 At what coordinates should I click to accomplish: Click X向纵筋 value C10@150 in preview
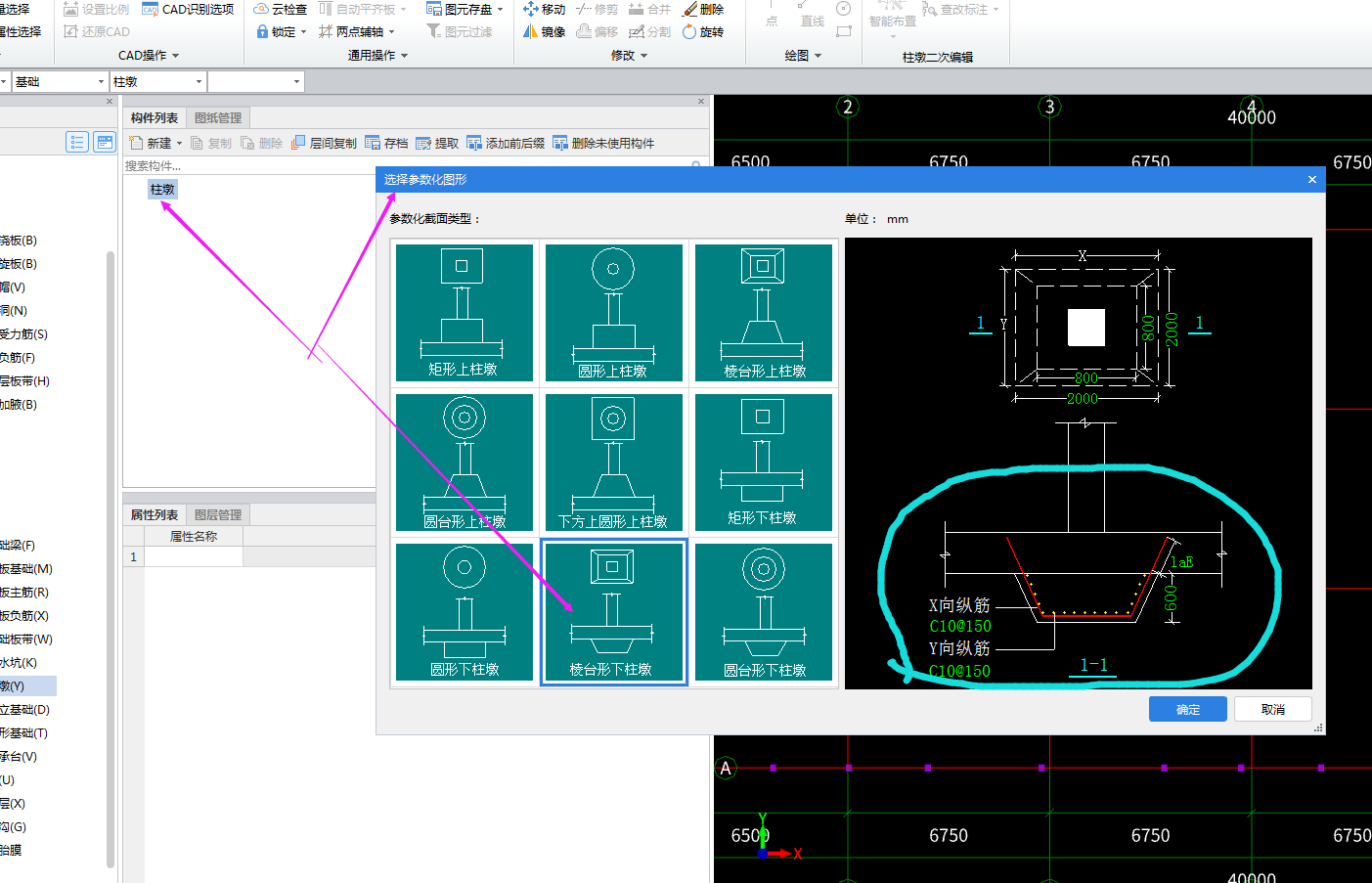960,626
